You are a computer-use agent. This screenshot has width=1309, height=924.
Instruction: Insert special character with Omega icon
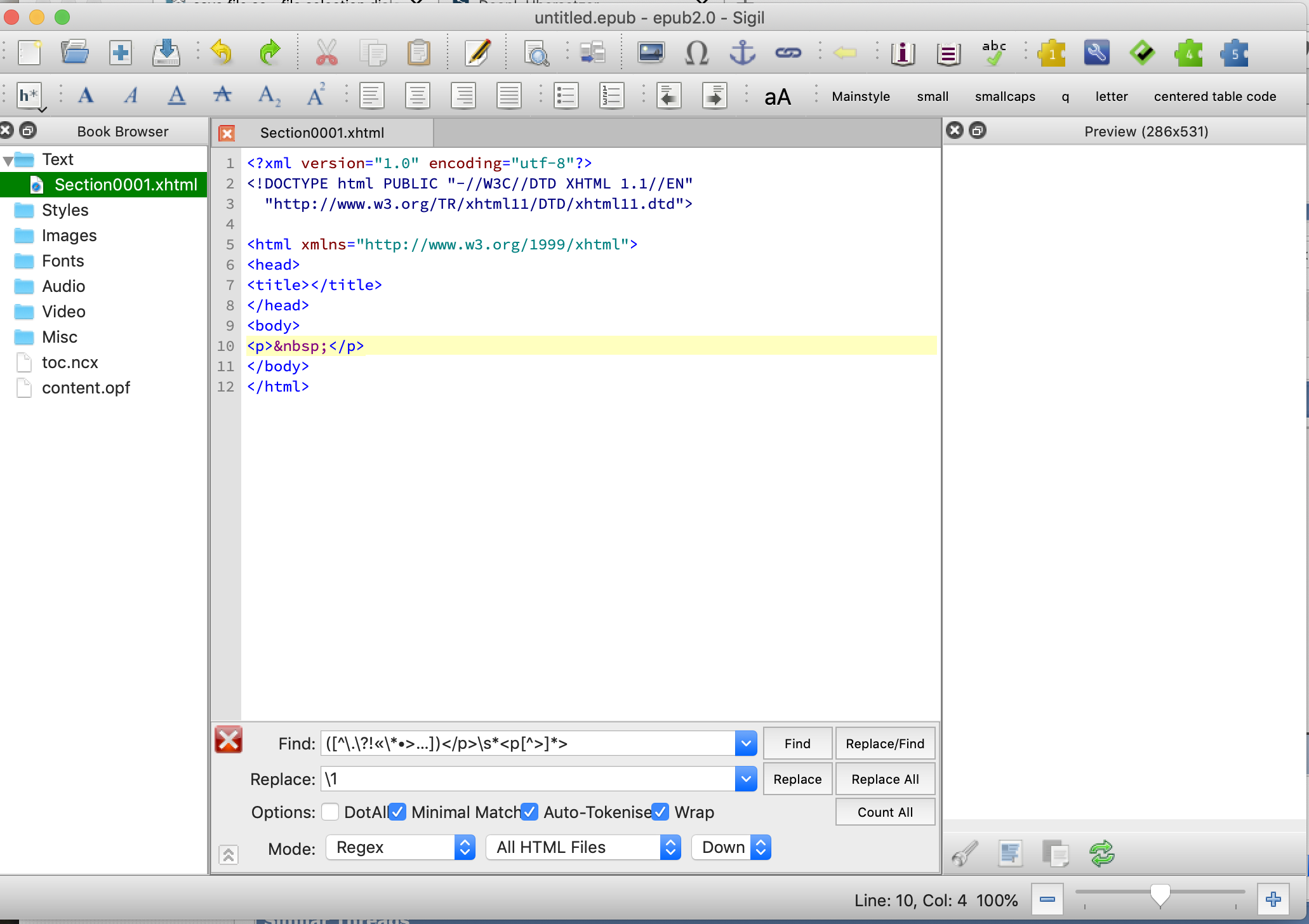pos(696,53)
